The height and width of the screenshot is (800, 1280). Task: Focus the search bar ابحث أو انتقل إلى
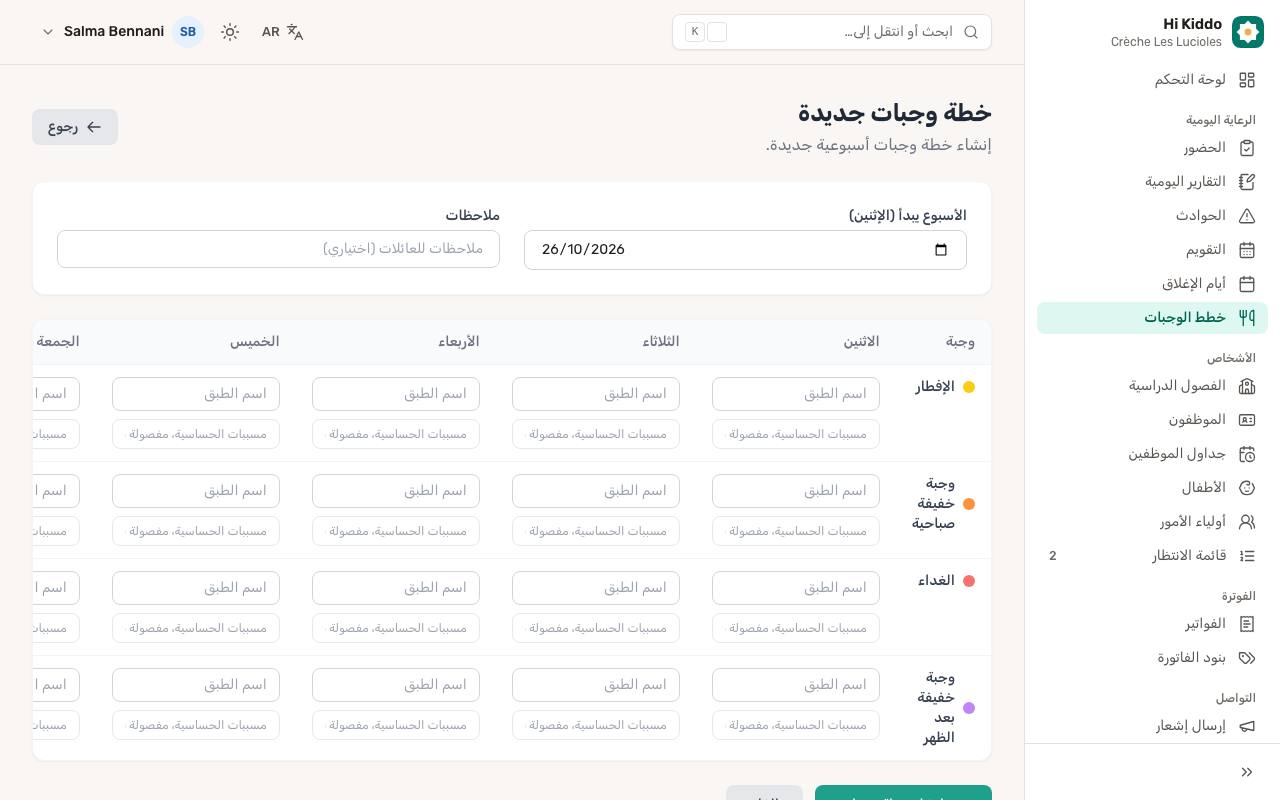(832, 32)
